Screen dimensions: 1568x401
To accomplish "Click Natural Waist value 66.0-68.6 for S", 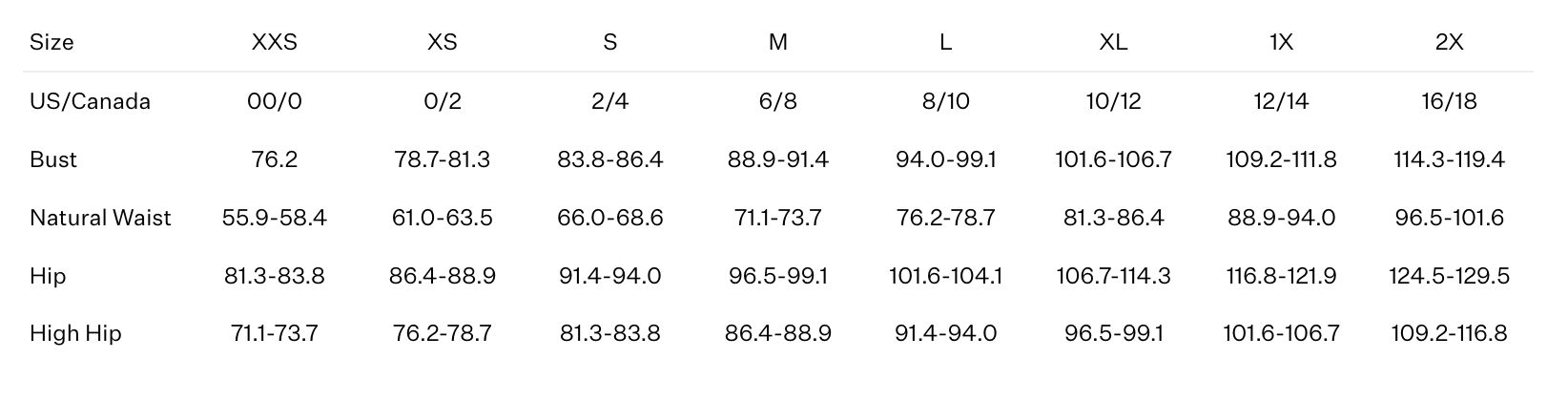I will 610,218.
